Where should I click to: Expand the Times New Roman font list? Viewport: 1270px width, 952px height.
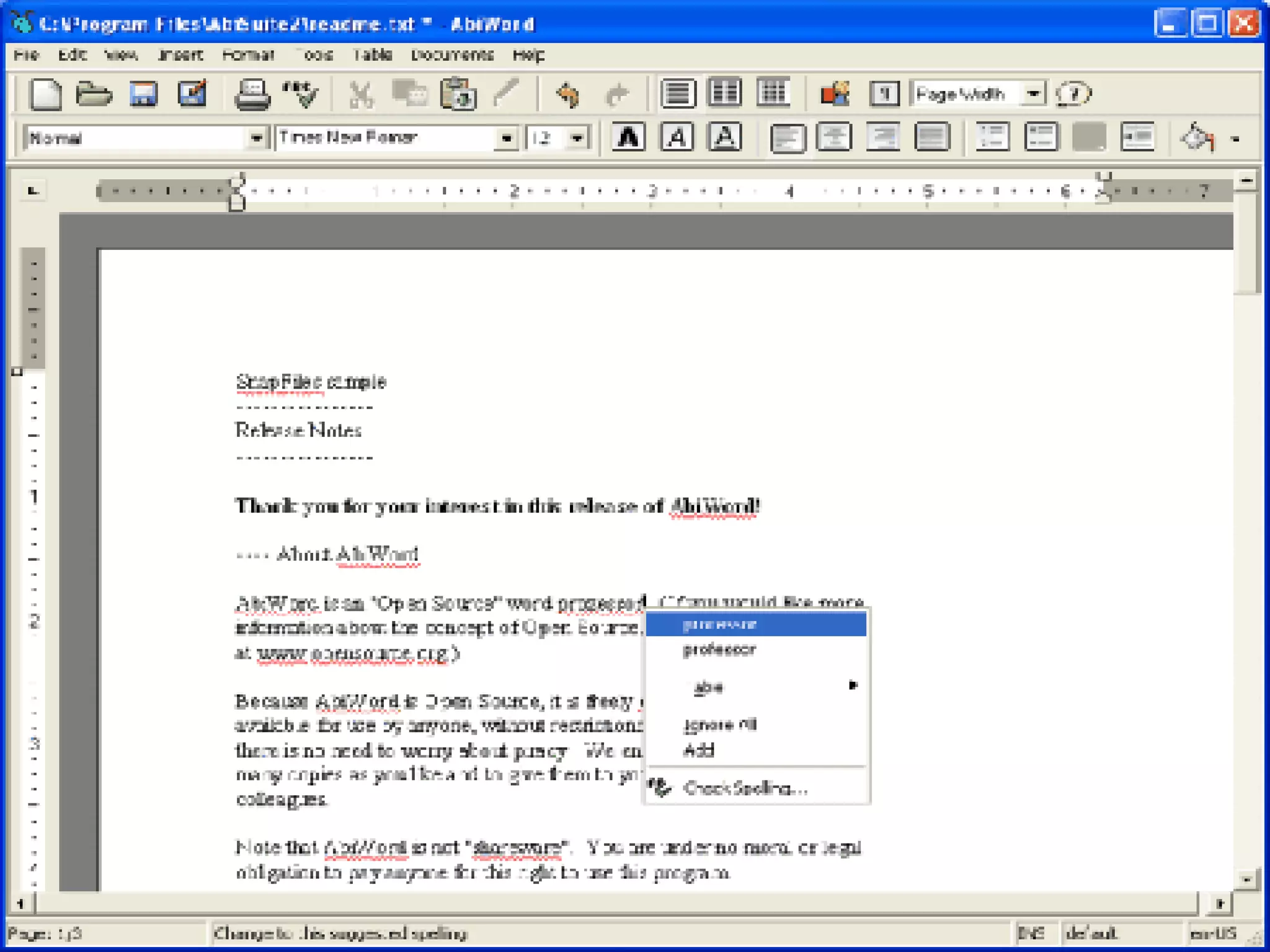507,138
